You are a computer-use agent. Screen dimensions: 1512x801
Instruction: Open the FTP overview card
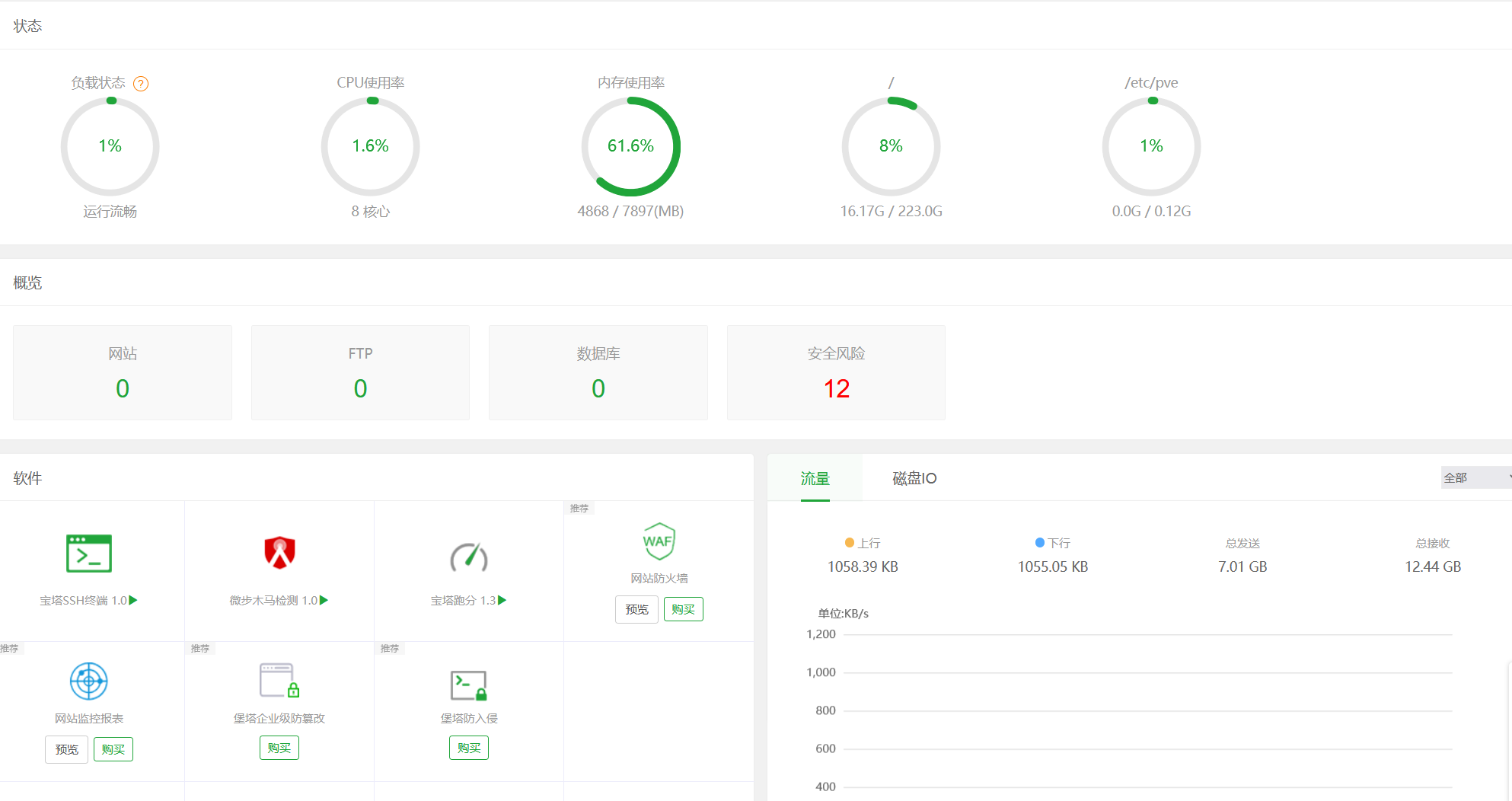(360, 372)
